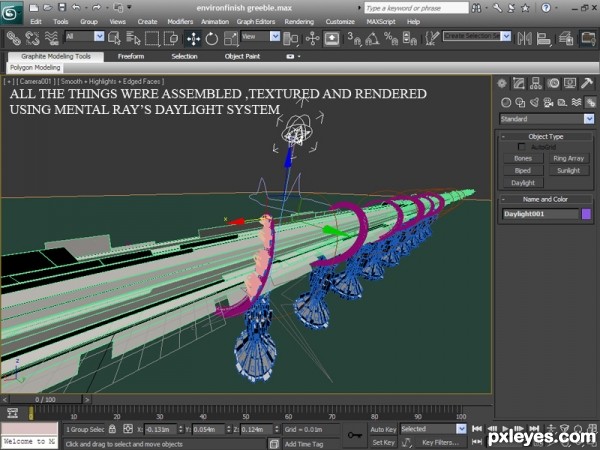Select the Link tool in main toolbar
600x450 pixels.
14,38
